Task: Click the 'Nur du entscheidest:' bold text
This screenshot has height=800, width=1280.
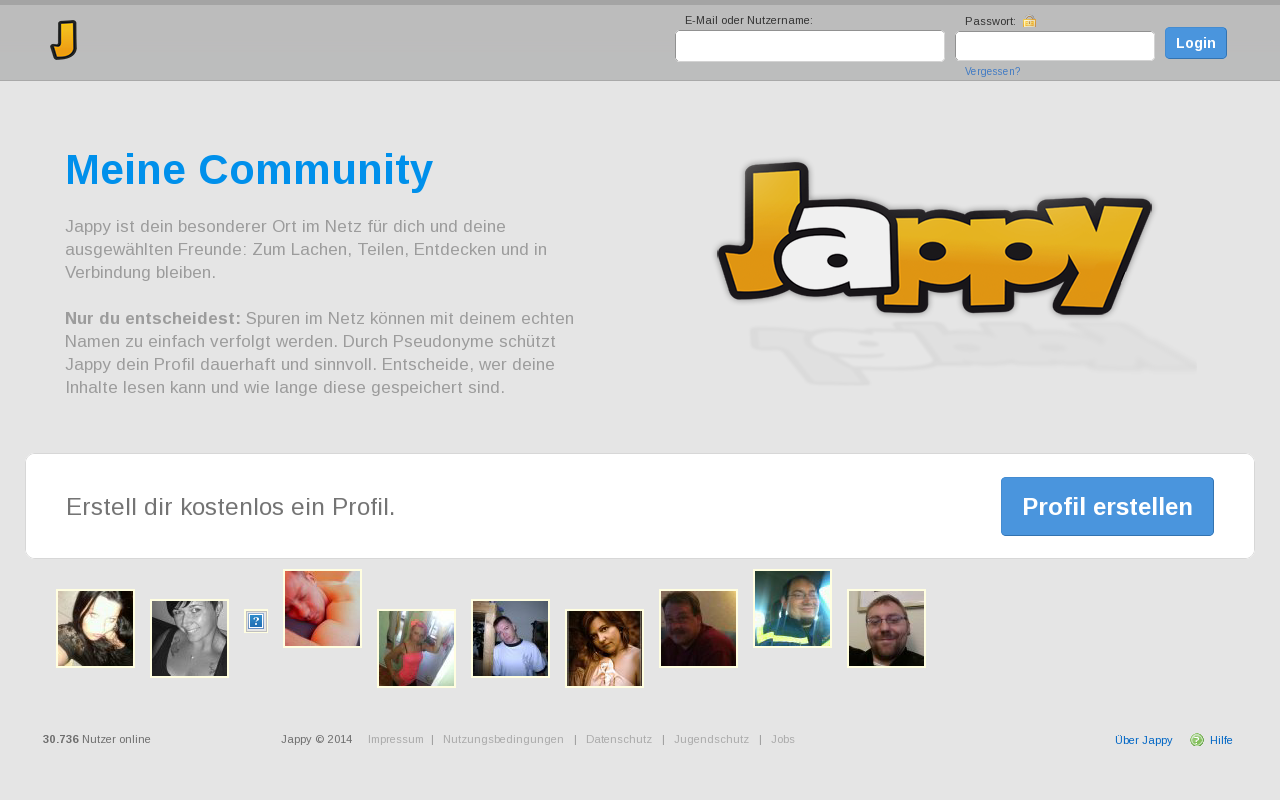Action: tap(153, 318)
